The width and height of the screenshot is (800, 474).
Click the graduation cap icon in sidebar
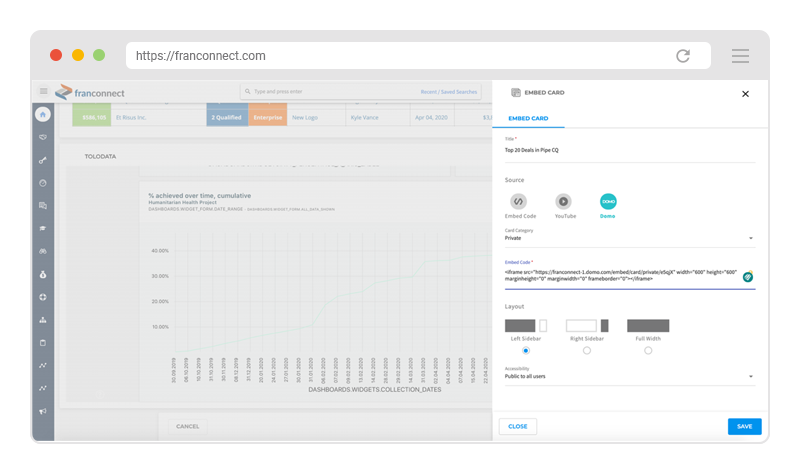(42, 228)
